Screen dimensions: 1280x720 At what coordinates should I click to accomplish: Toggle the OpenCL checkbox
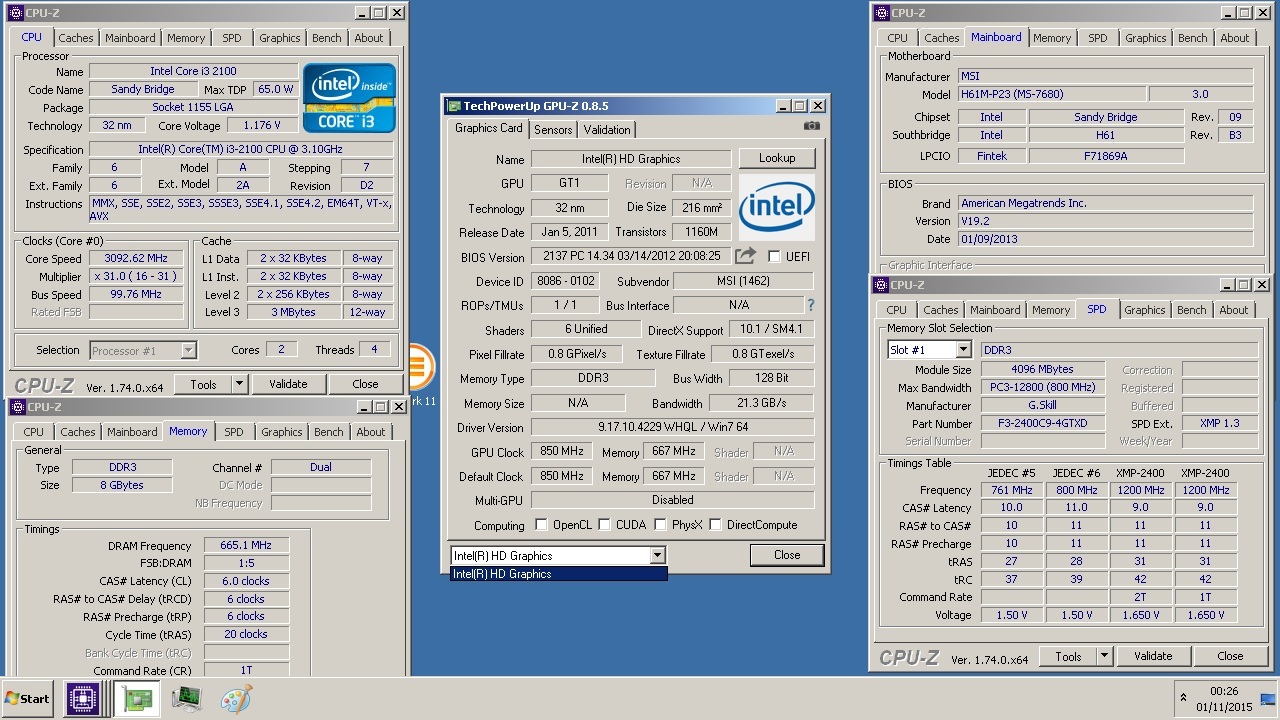[x=541, y=525]
